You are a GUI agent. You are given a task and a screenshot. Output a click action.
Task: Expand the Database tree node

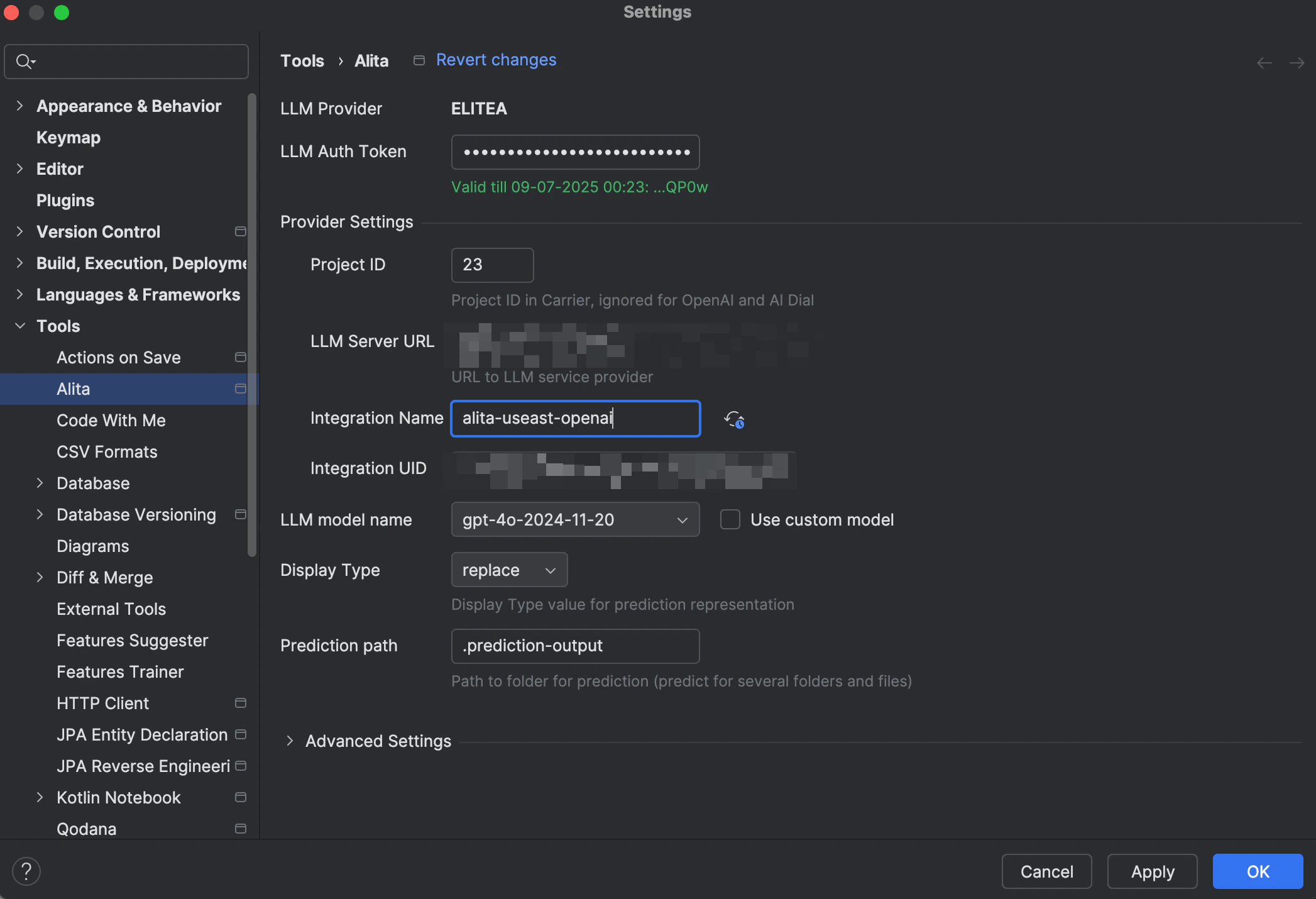coord(40,483)
